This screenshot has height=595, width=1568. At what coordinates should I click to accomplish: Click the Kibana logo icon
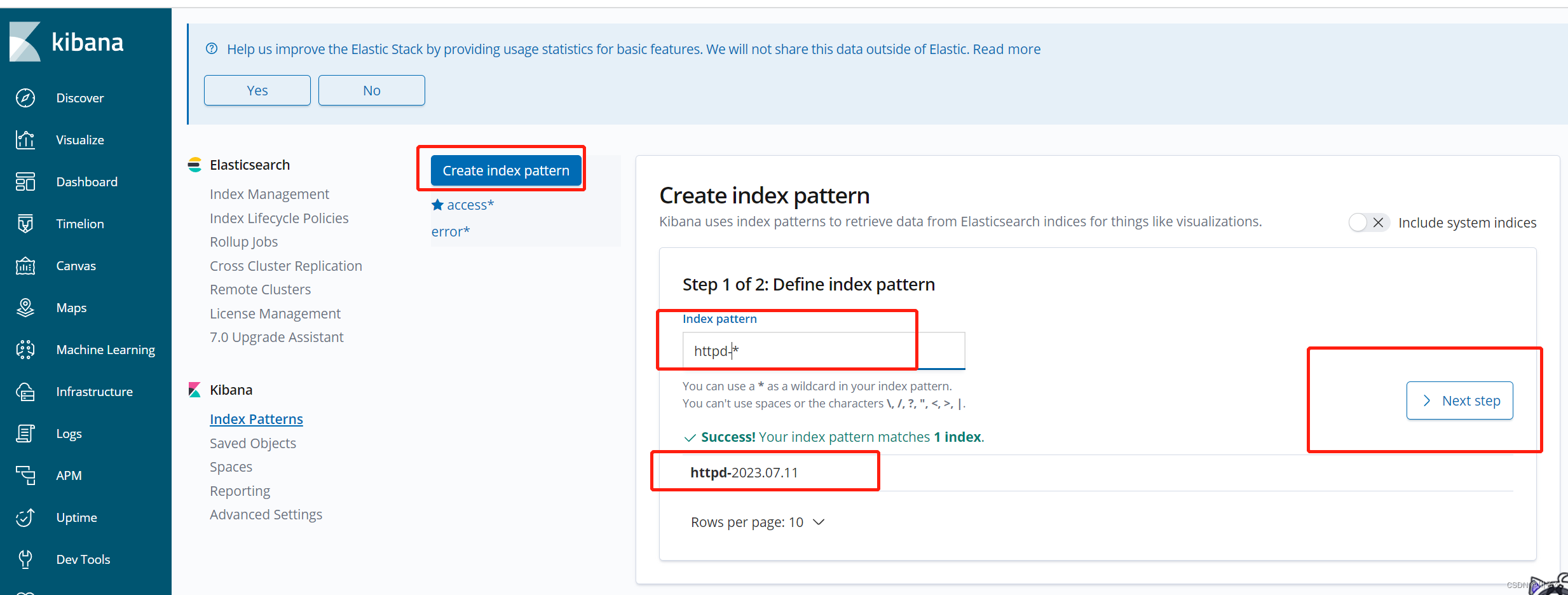click(25, 42)
